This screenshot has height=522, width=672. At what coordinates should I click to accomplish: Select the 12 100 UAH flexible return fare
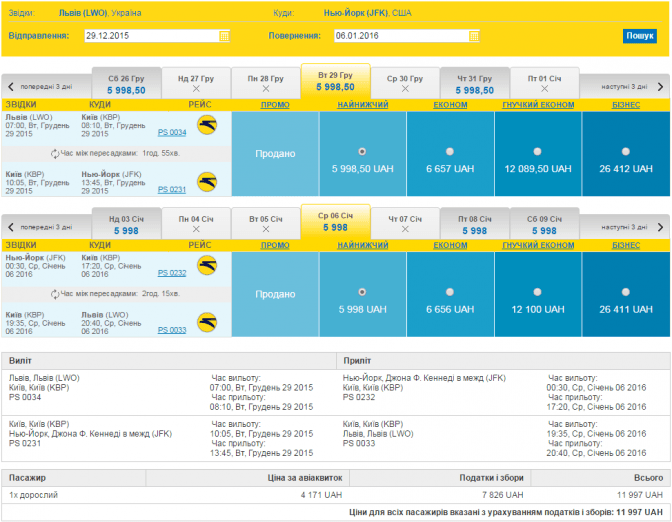tap(537, 292)
